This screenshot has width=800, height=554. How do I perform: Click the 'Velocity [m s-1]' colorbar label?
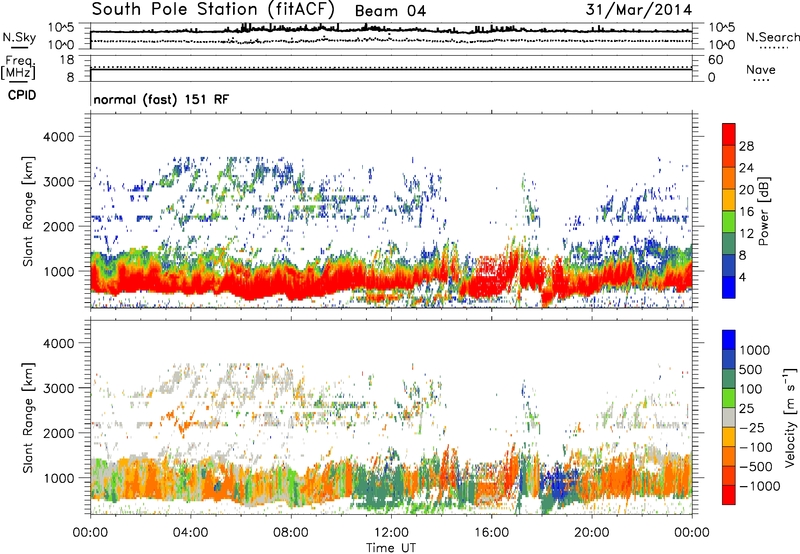coord(790,417)
